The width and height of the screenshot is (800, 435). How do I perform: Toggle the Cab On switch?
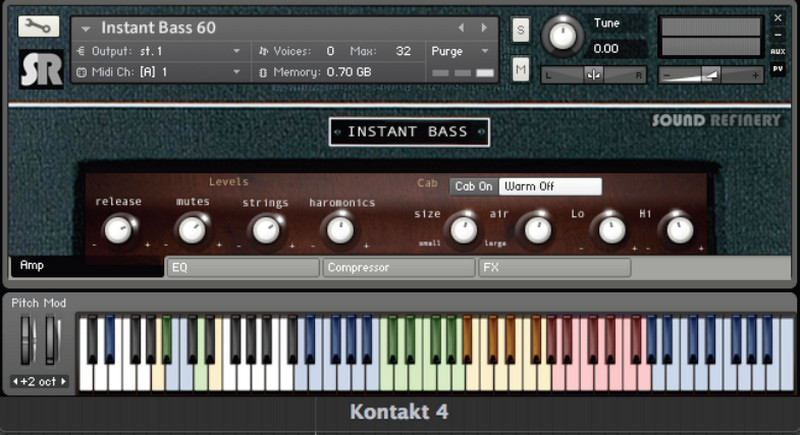473,186
